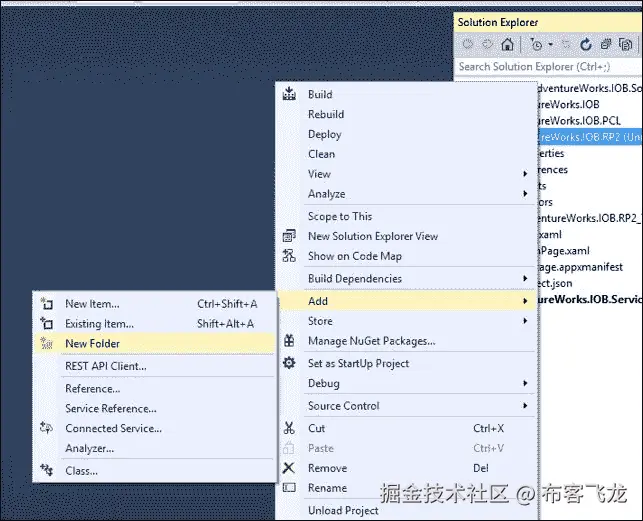643x521 pixels.
Task: Expand the Debug submenu arrow
Action: point(525,383)
